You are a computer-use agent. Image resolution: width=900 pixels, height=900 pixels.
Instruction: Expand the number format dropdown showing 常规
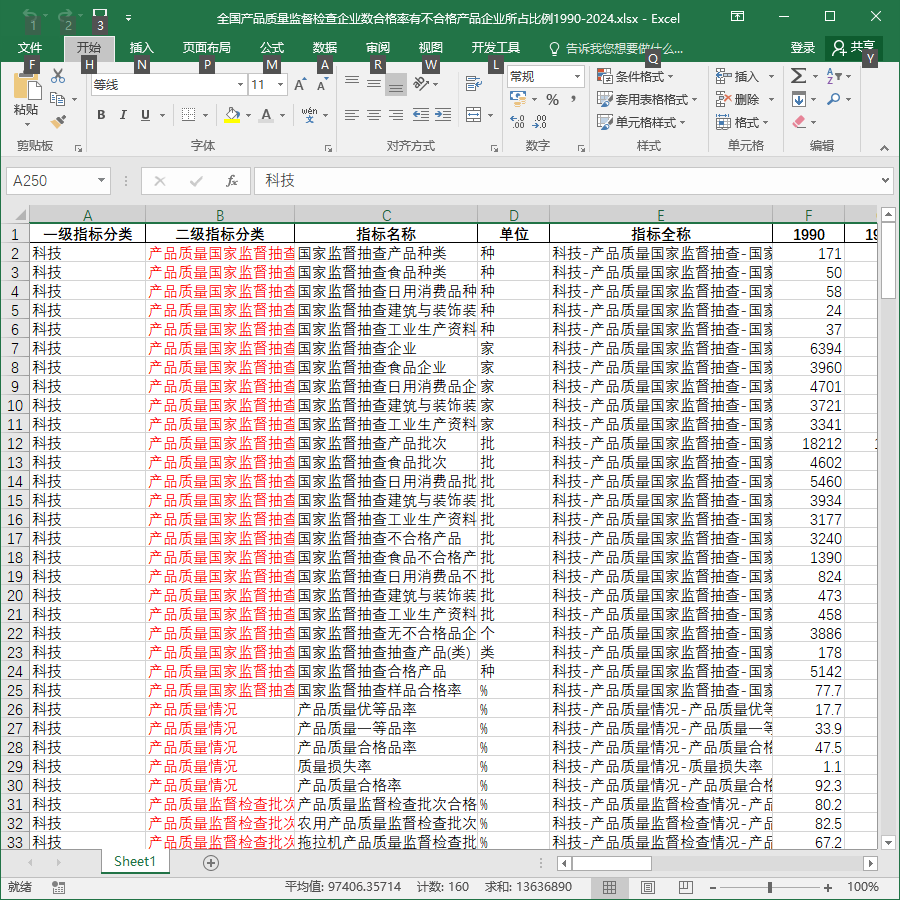pyautogui.click(x=577, y=76)
